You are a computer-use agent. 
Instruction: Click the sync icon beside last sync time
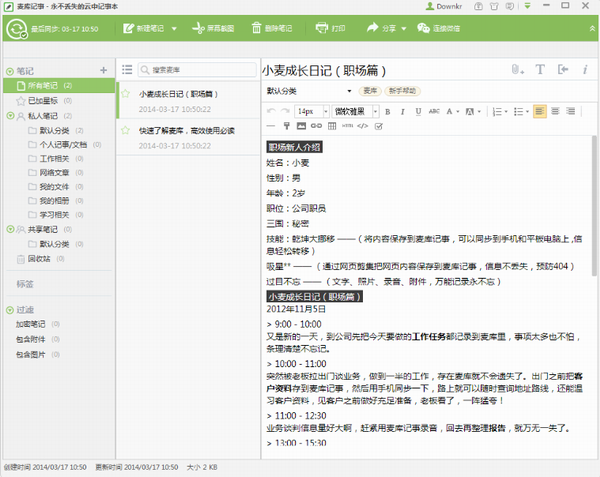[x=15, y=29]
